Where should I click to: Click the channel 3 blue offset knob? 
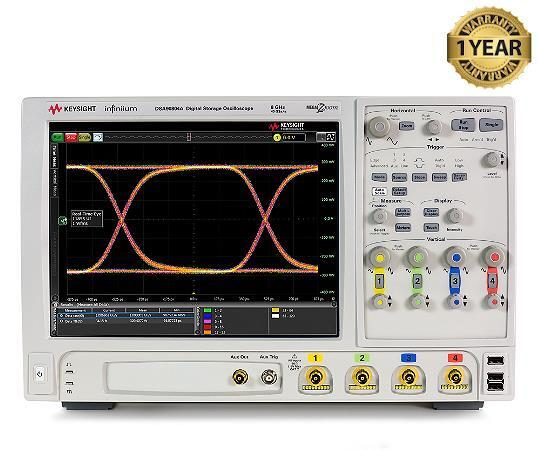click(456, 302)
